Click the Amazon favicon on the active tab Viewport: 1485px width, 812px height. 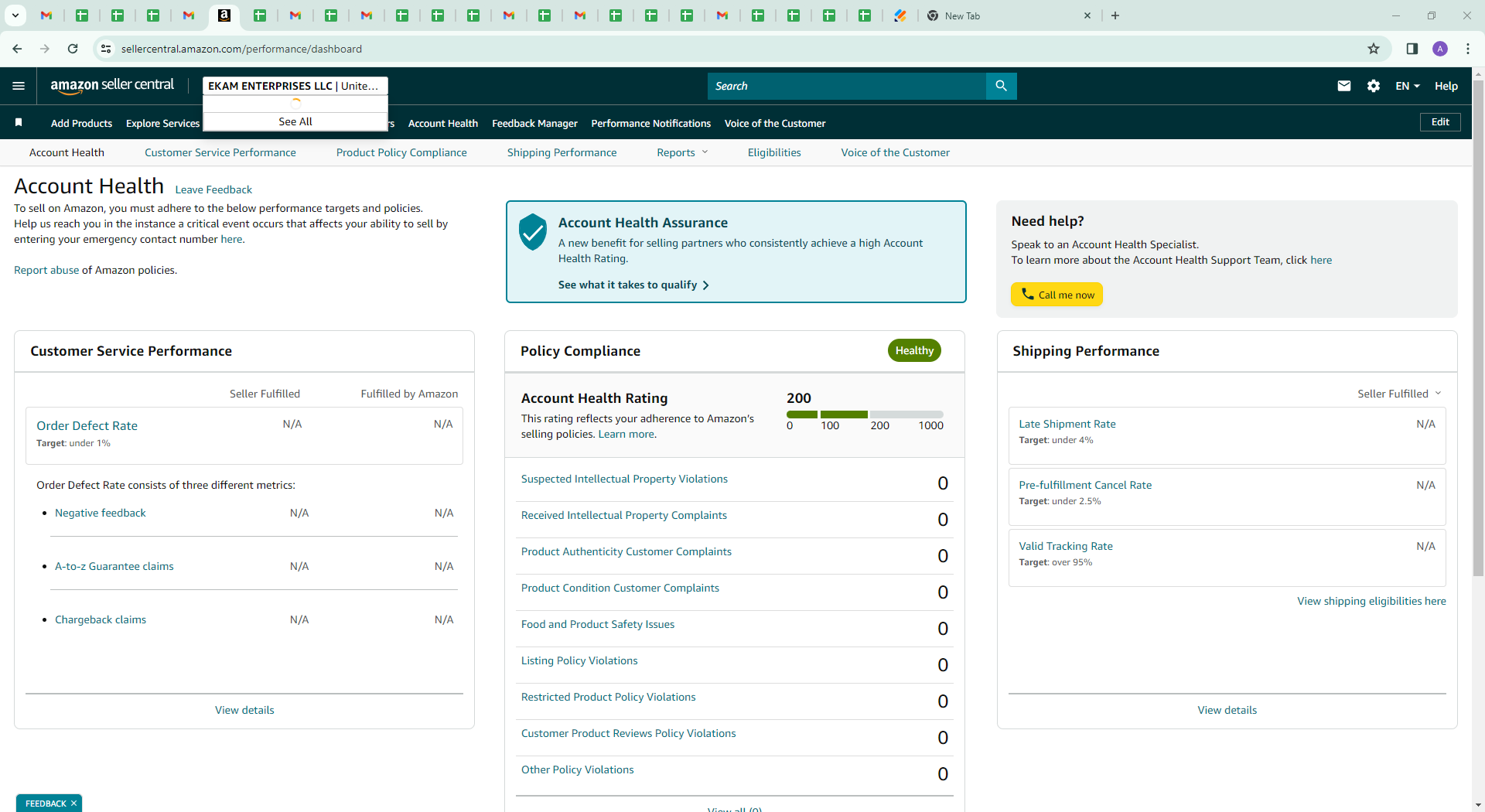pos(224,15)
